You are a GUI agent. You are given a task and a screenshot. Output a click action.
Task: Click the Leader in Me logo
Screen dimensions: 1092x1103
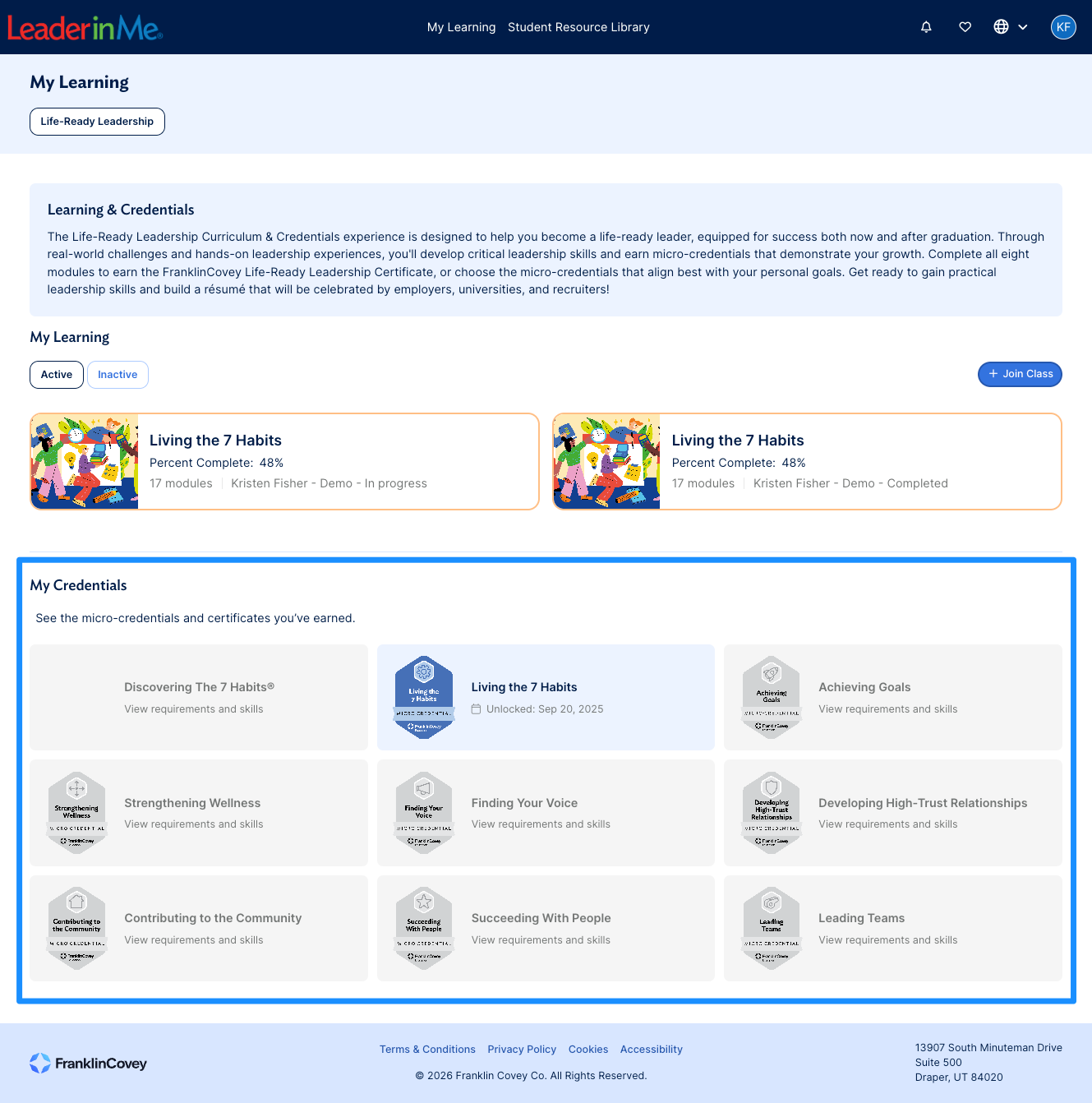85,28
